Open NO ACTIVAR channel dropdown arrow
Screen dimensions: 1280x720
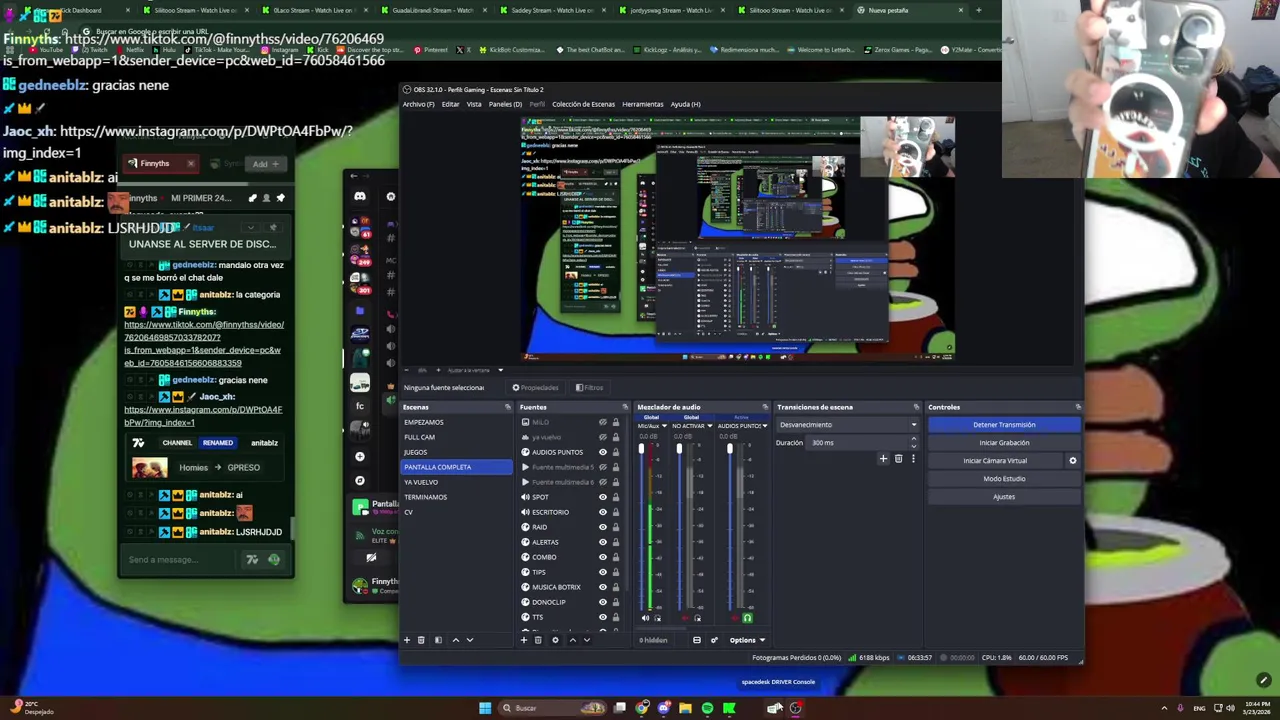click(x=710, y=426)
